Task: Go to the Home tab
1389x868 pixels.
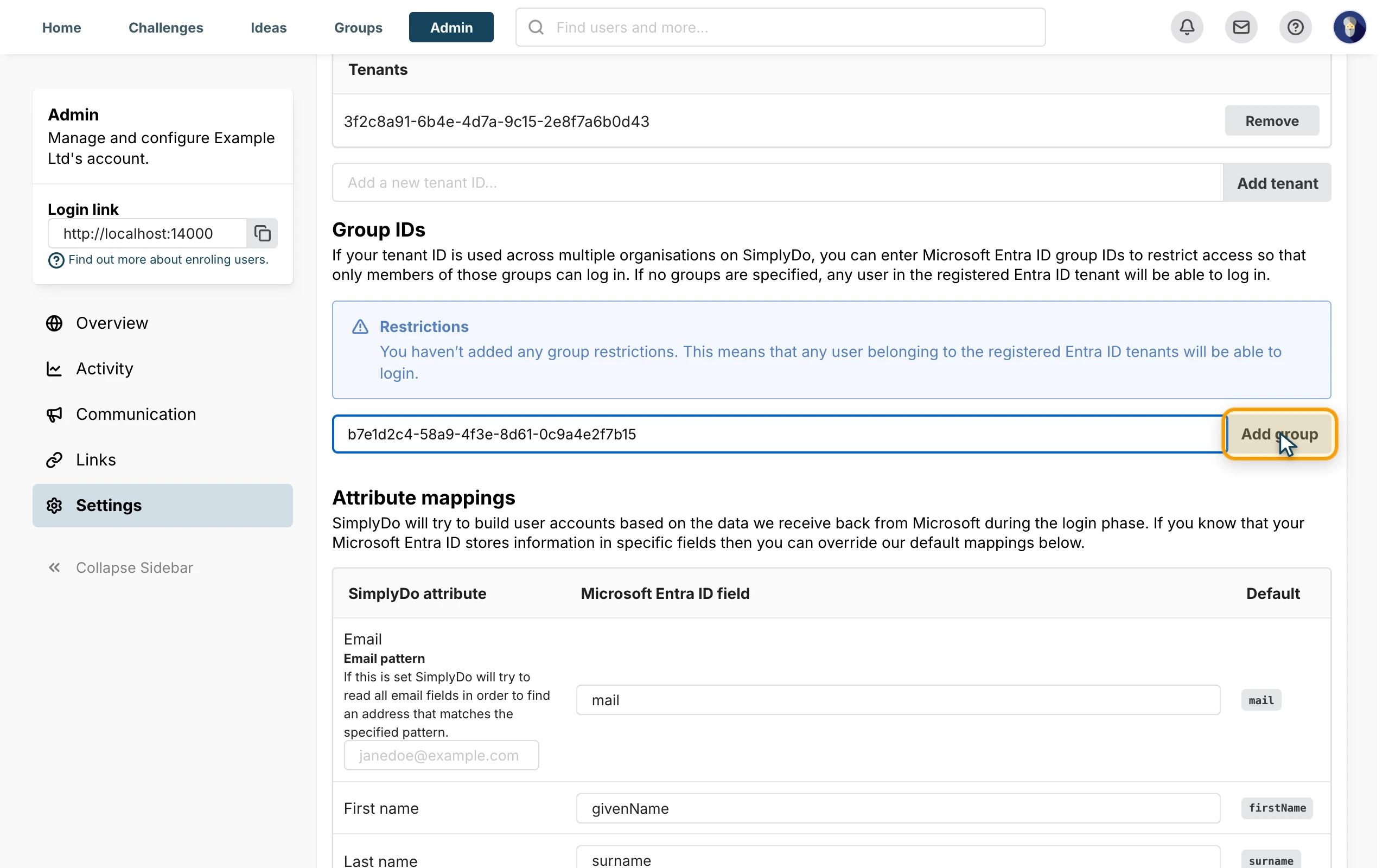Action: (61, 27)
